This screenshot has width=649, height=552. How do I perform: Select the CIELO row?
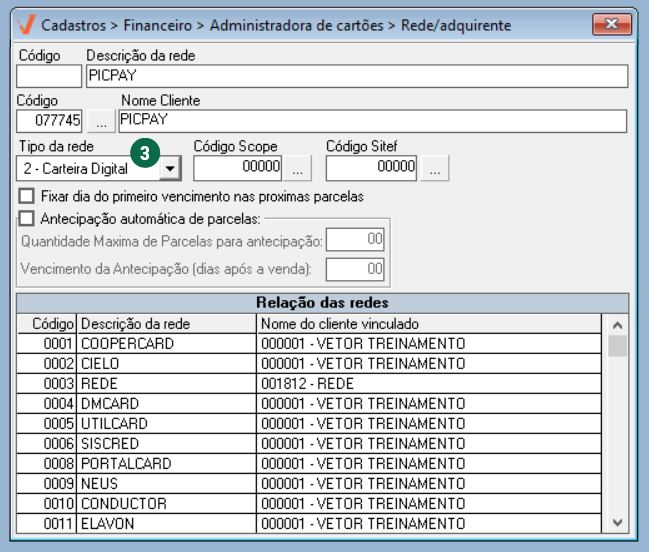point(309,363)
